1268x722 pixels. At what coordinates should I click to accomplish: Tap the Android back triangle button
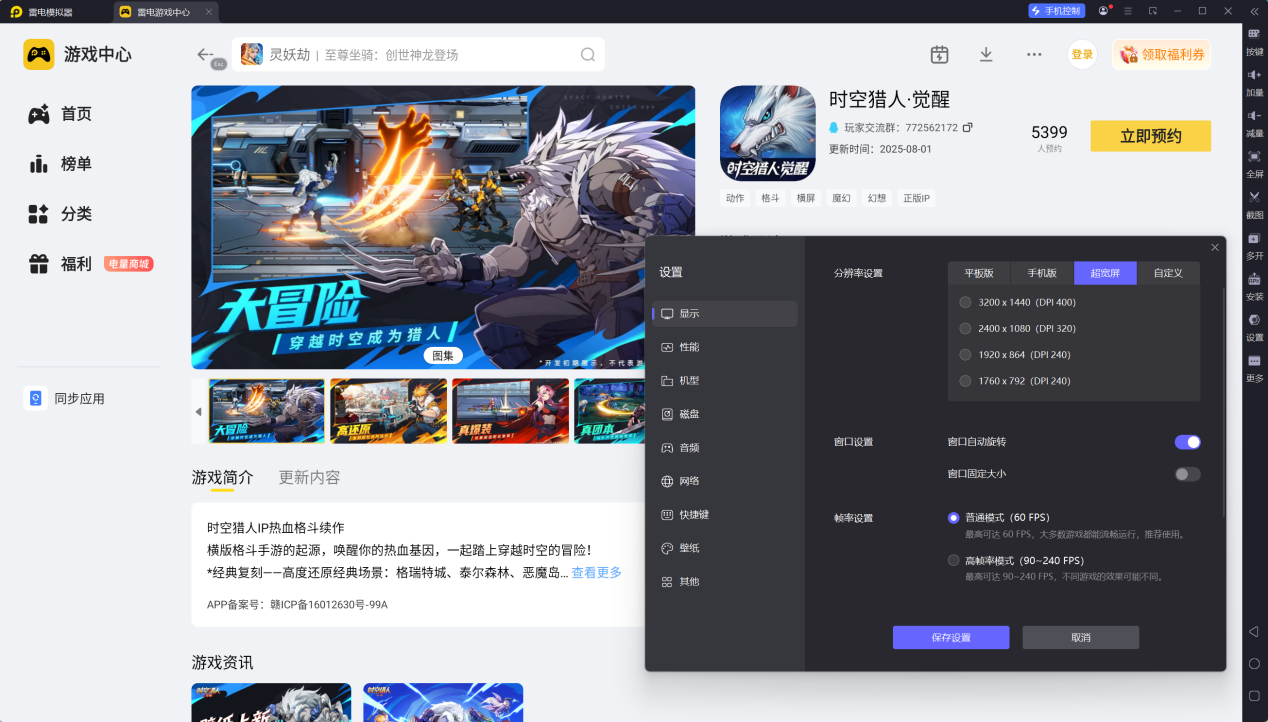[1254, 631]
